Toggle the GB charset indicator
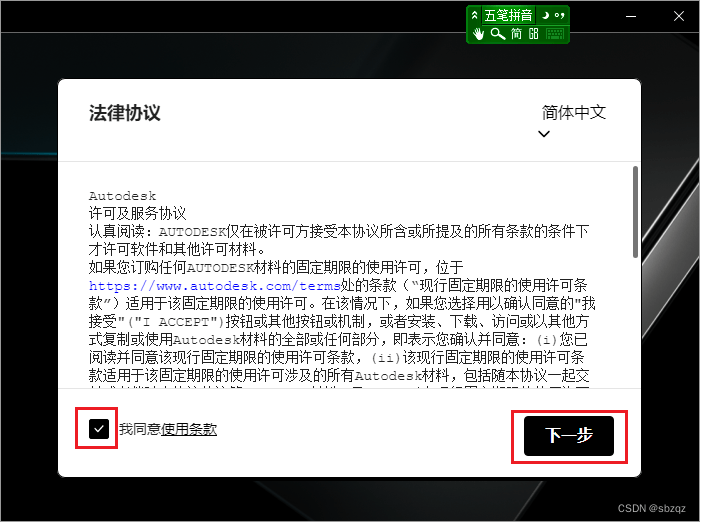Image resolution: width=702 pixels, height=524 pixels. point(535,34)
